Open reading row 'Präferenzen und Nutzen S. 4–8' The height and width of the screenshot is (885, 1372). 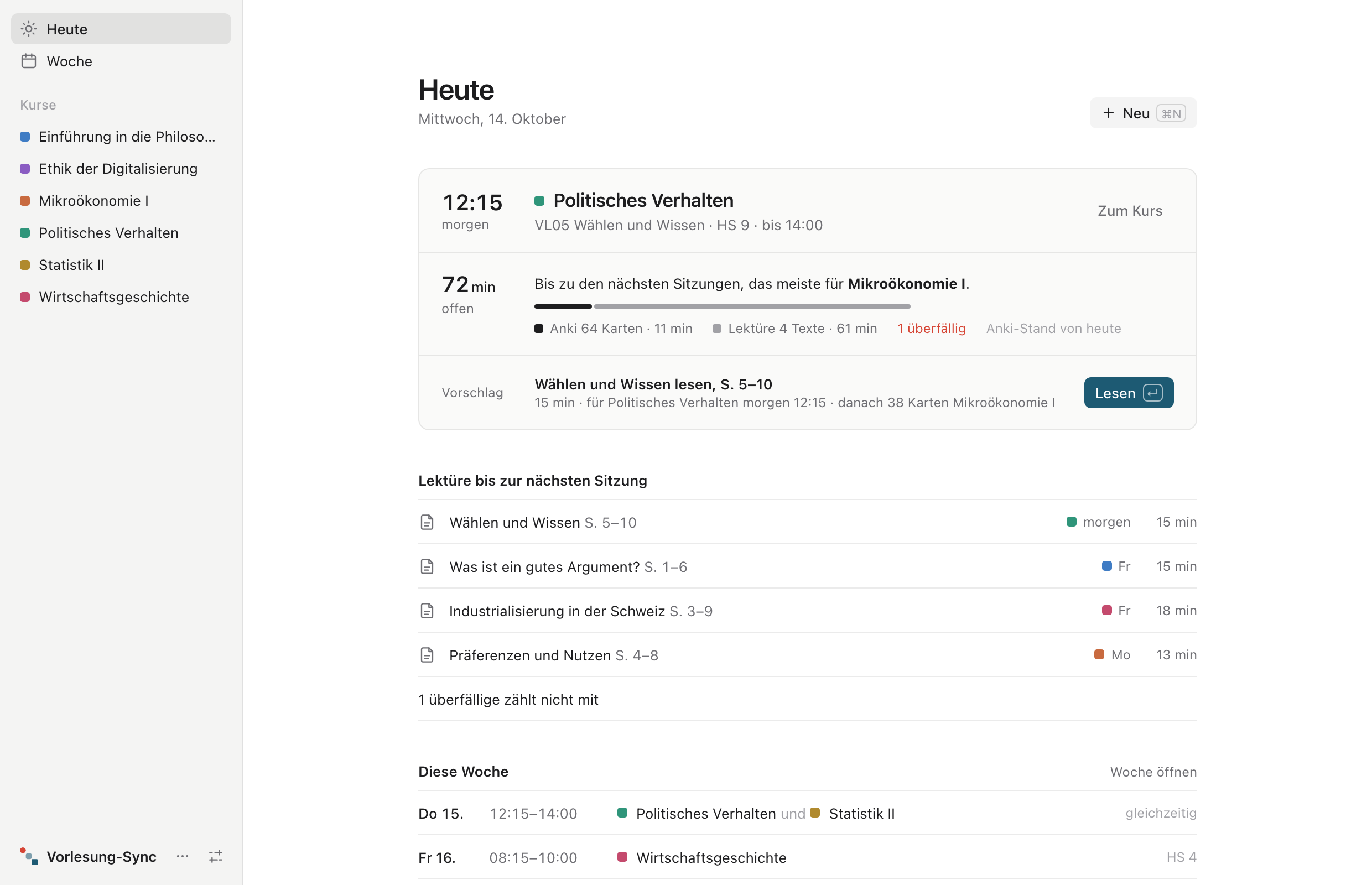pyautogui.click(x=807, y=654)
